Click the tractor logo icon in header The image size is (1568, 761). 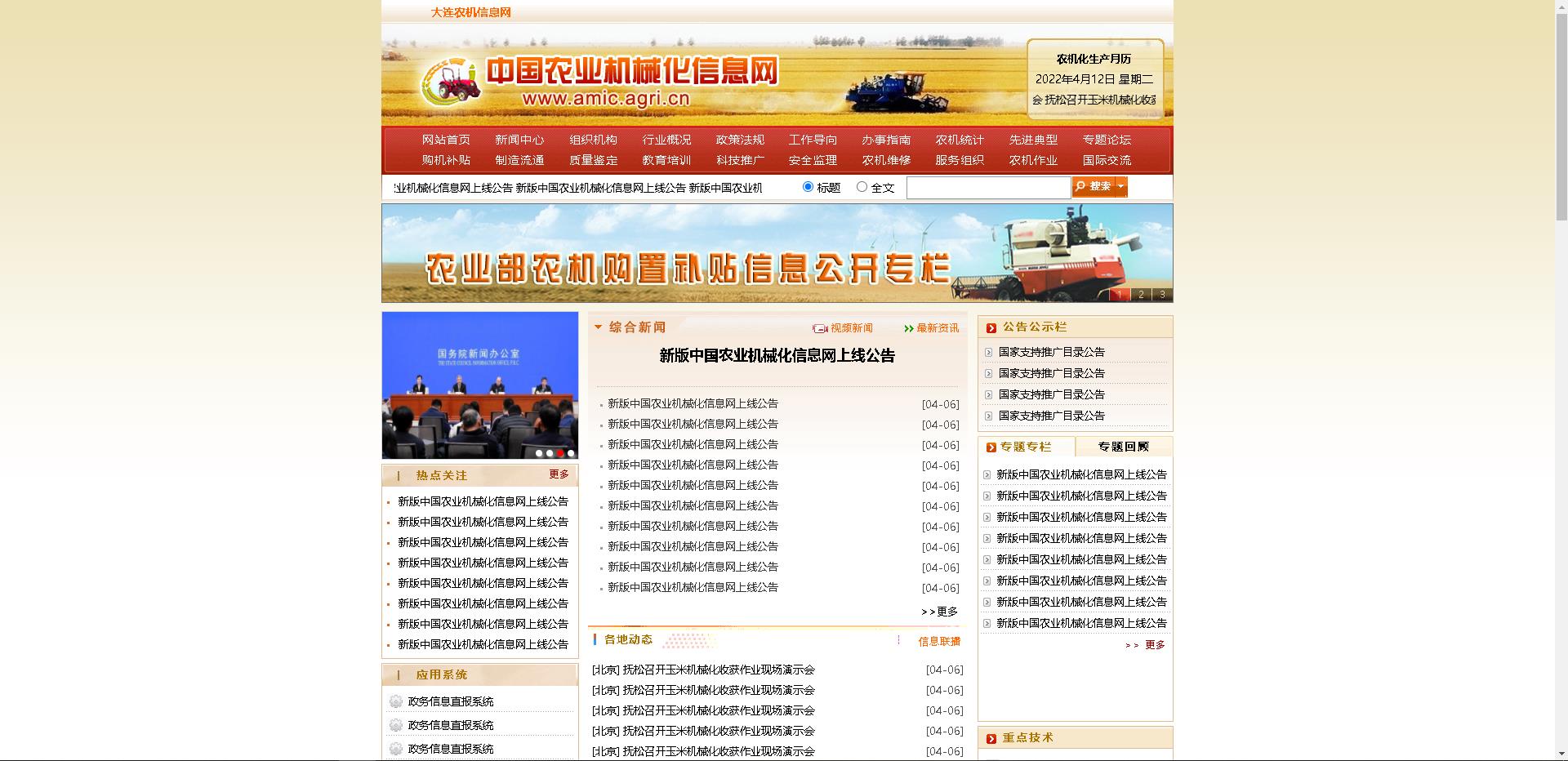[451, 82]
